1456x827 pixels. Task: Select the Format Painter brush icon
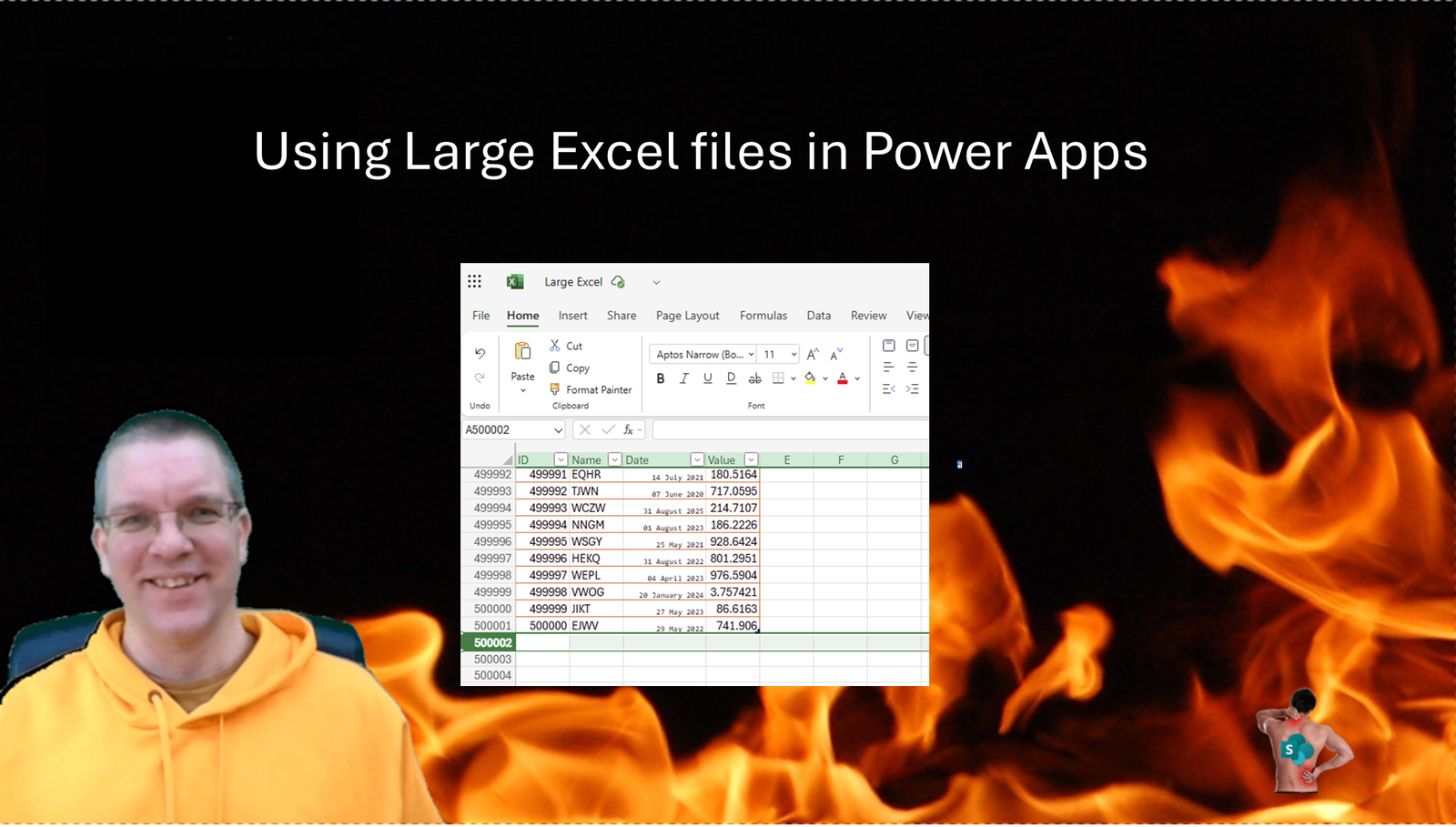tap(554, 389)
